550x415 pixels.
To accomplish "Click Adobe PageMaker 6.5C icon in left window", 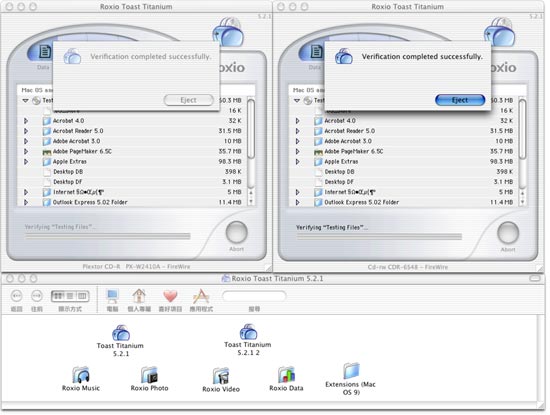I will pos(47,152).
